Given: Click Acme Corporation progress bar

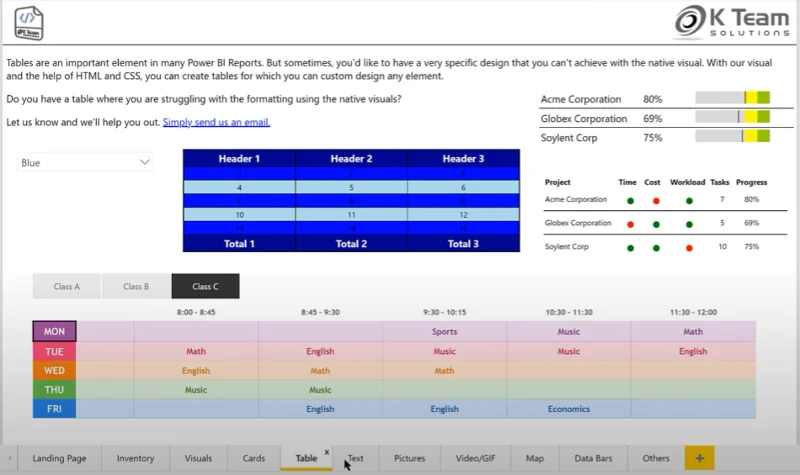Looking at the screenshot, I should [x=733, y=97].
